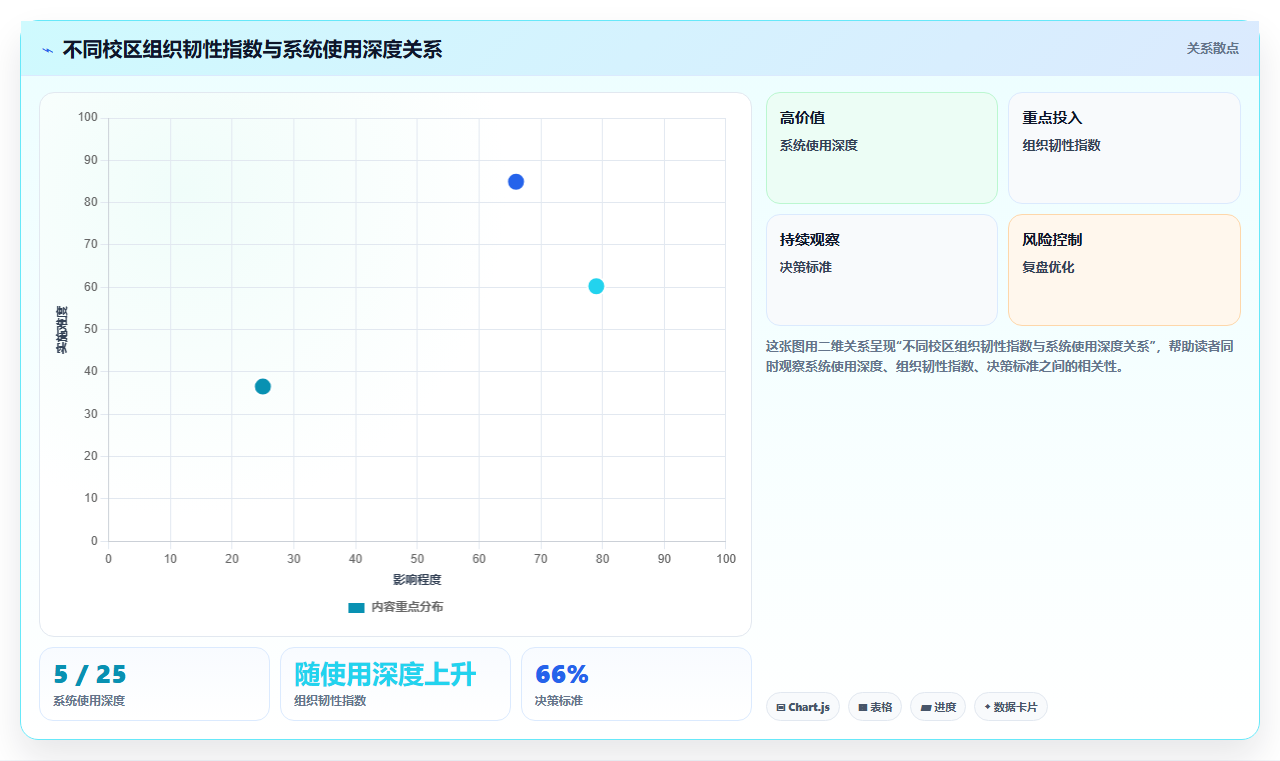This screenshot has width=1280, height=761.
Task: Click the 表格 tag
Action: pyautogui.click(x=875, y=707)
